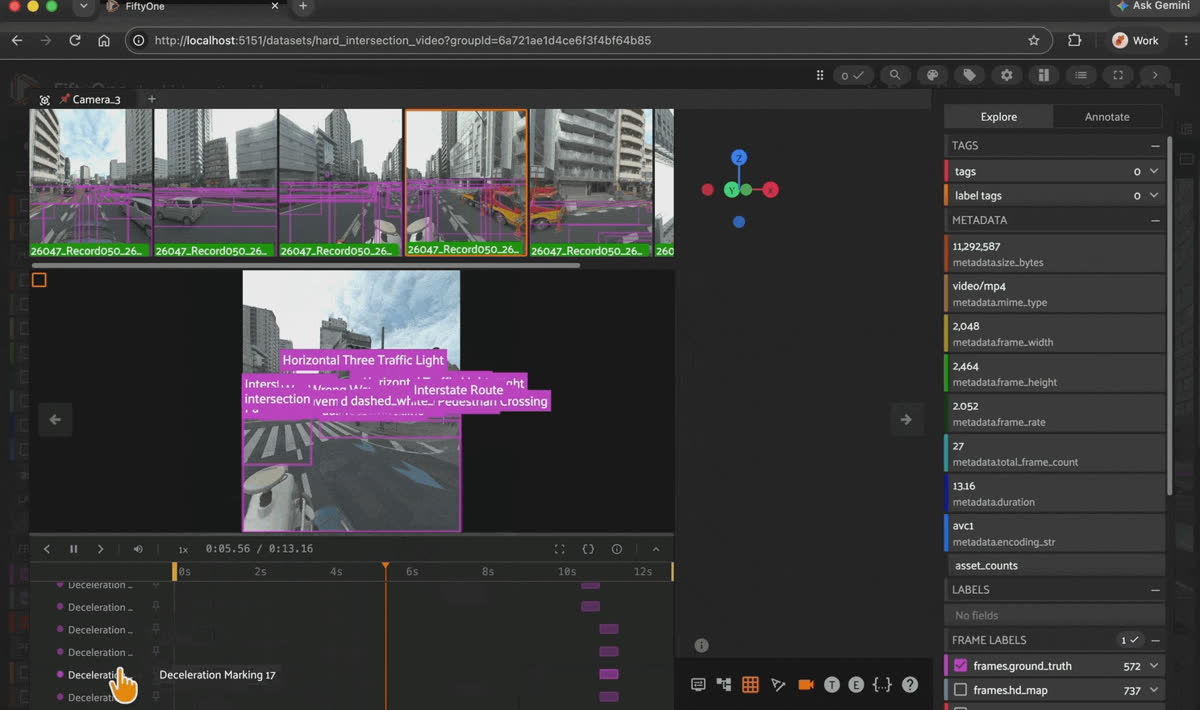Click the right chevron in top toolbar
Viewport: 1200px width, 710px height.
pyautogui.click(x=1155, y=75)
